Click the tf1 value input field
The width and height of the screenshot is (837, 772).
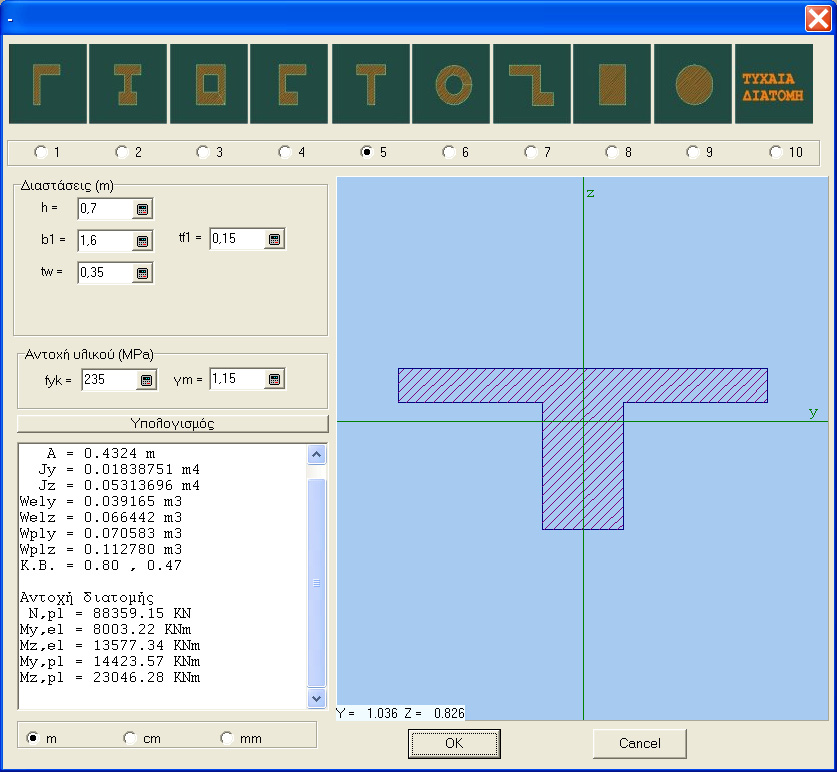coord(238,239)
